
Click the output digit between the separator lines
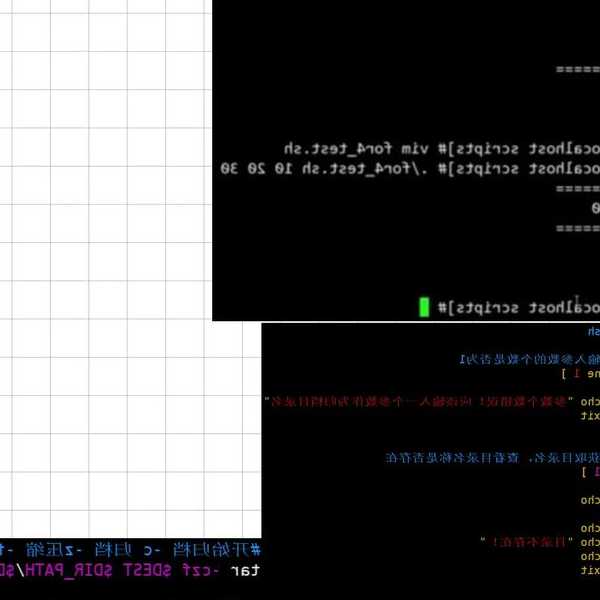tap(595, 208)
